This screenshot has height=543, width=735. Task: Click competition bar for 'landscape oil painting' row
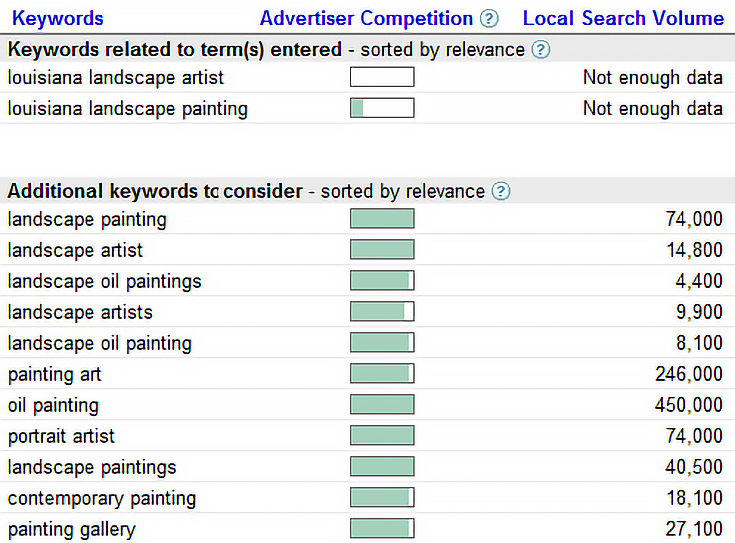[x=382, y=342]
